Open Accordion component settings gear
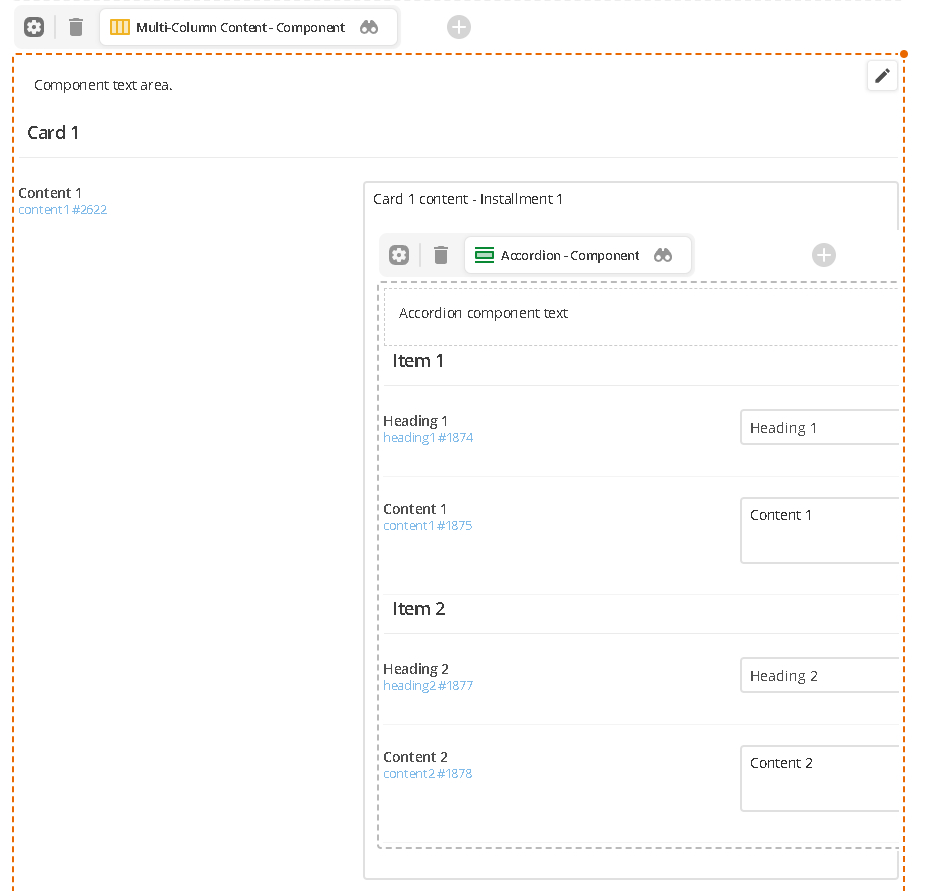 point(399,255)
